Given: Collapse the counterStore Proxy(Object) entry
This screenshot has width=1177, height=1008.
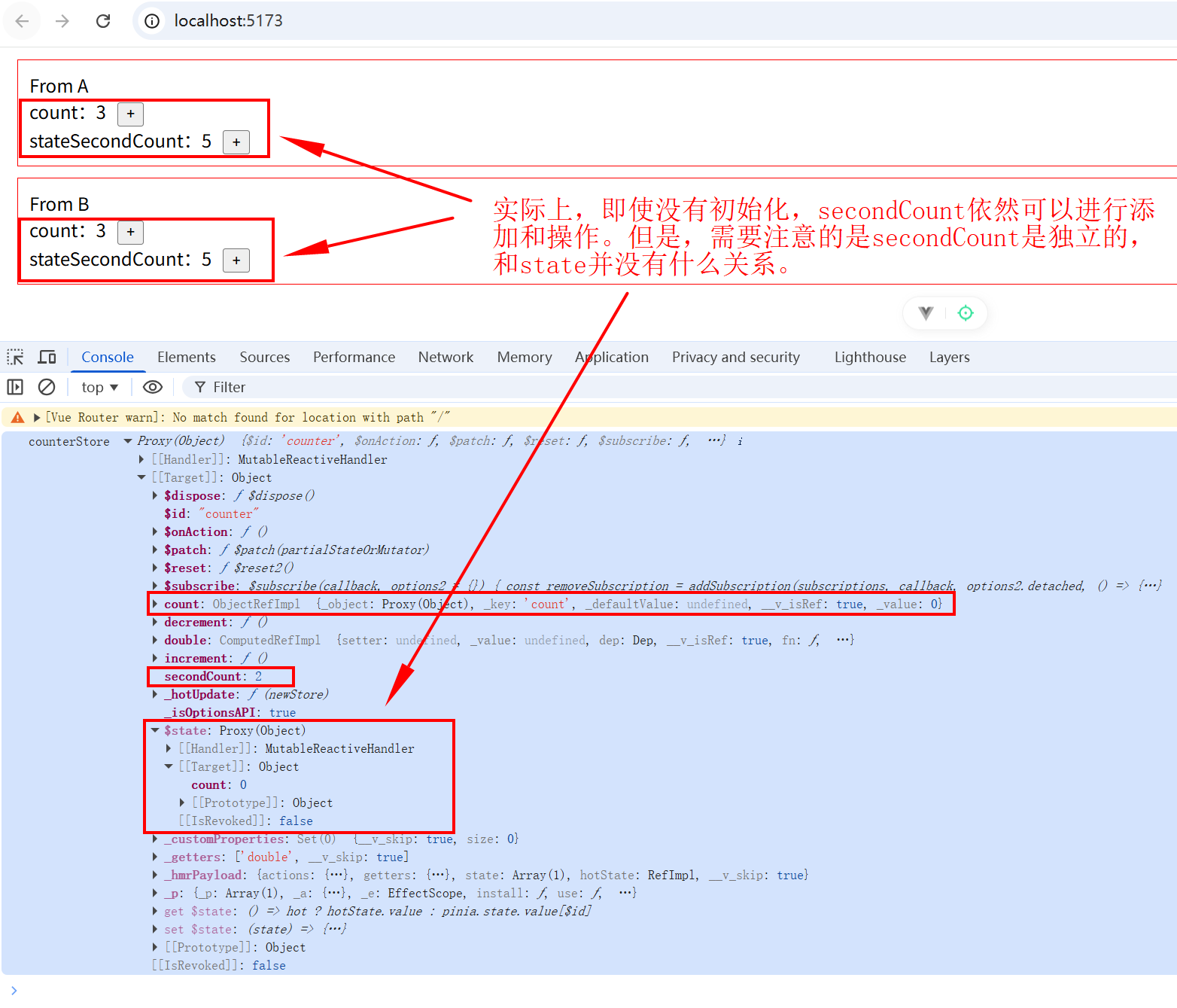Looking at the screenshot, I should (x=128, y=441).
